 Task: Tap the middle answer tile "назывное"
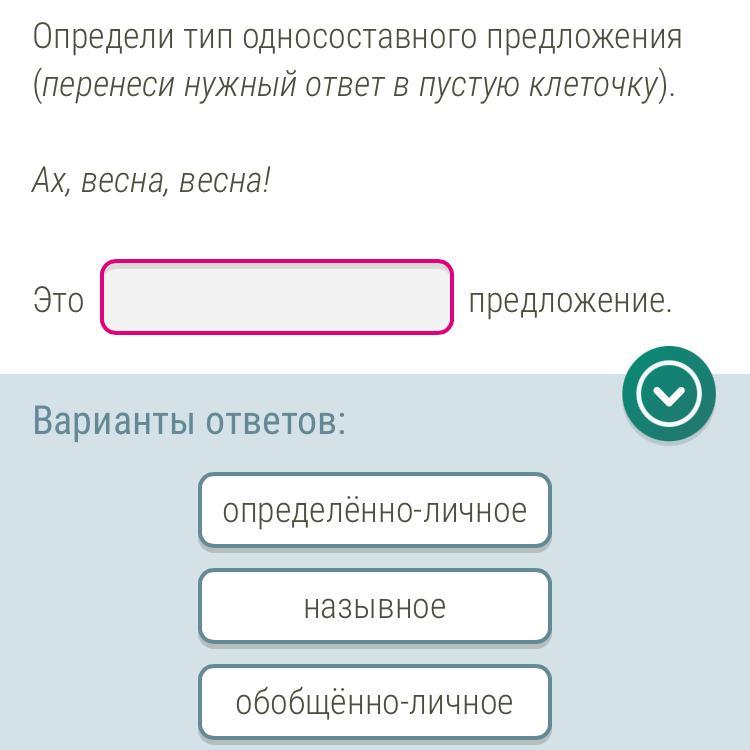click(x=374, y=606)
